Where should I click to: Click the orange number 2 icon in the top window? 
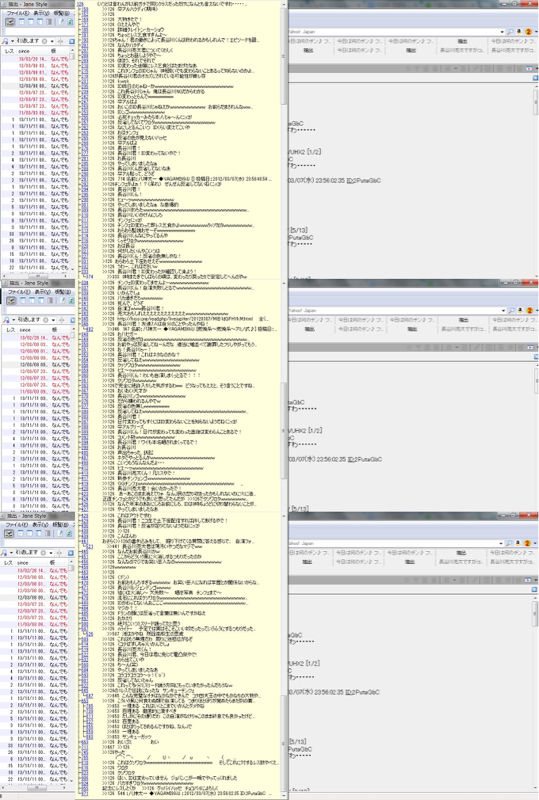pyautogui.click(x=528, y=32)
